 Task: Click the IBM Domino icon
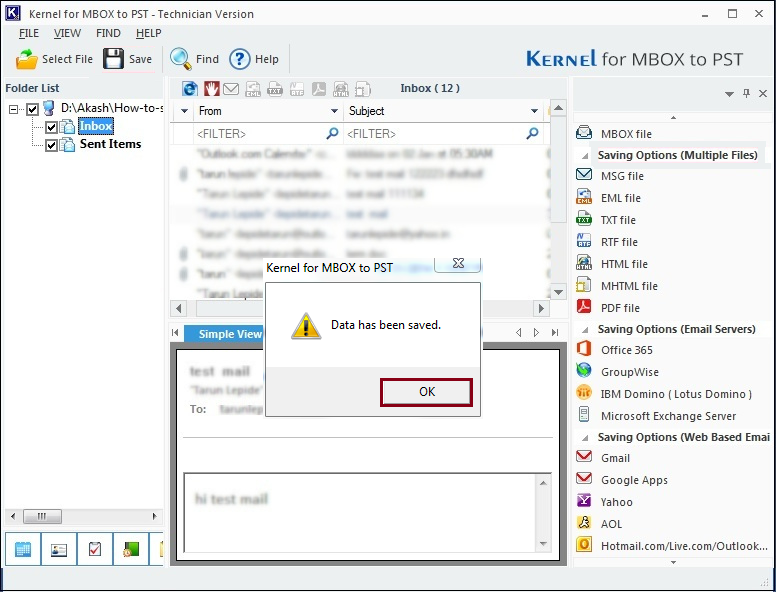click(584, 393)
